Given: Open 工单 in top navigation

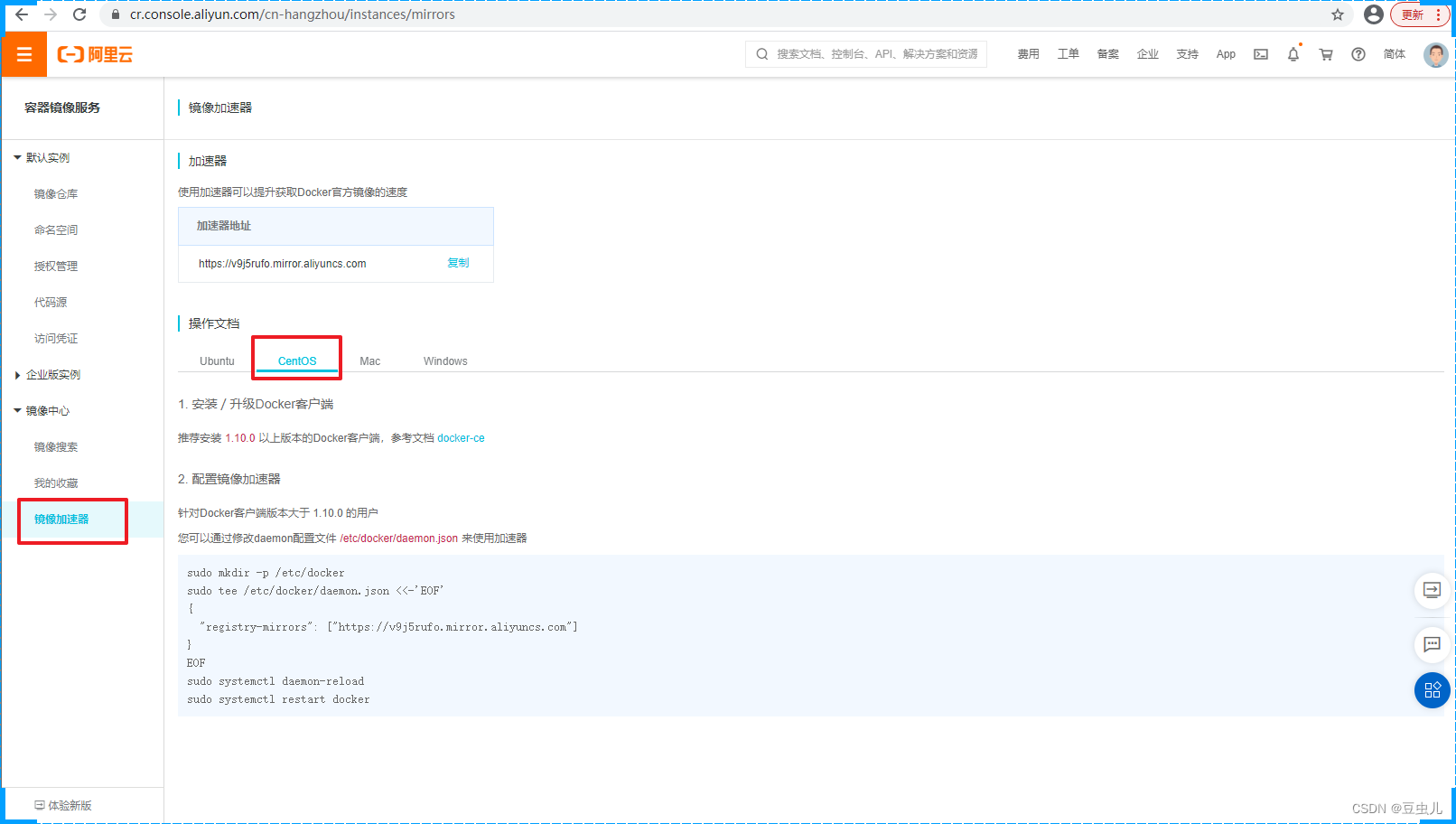Looking at the screenshot, I should tap(1068, 54).
